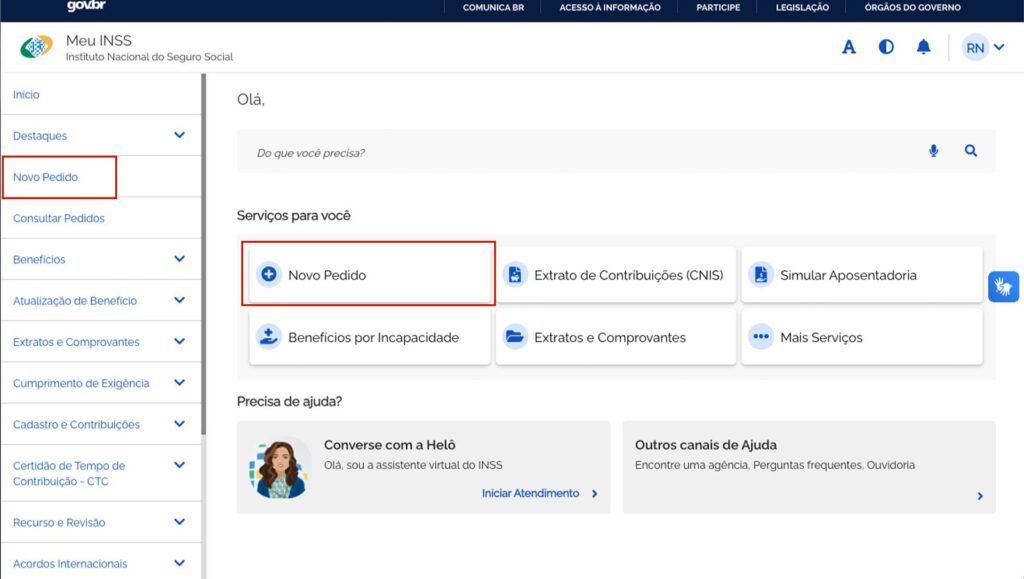Open the Libras sign language accessibility widget
The image size is (1024, 579).
pyautogui.click(x=1003, y=287)
